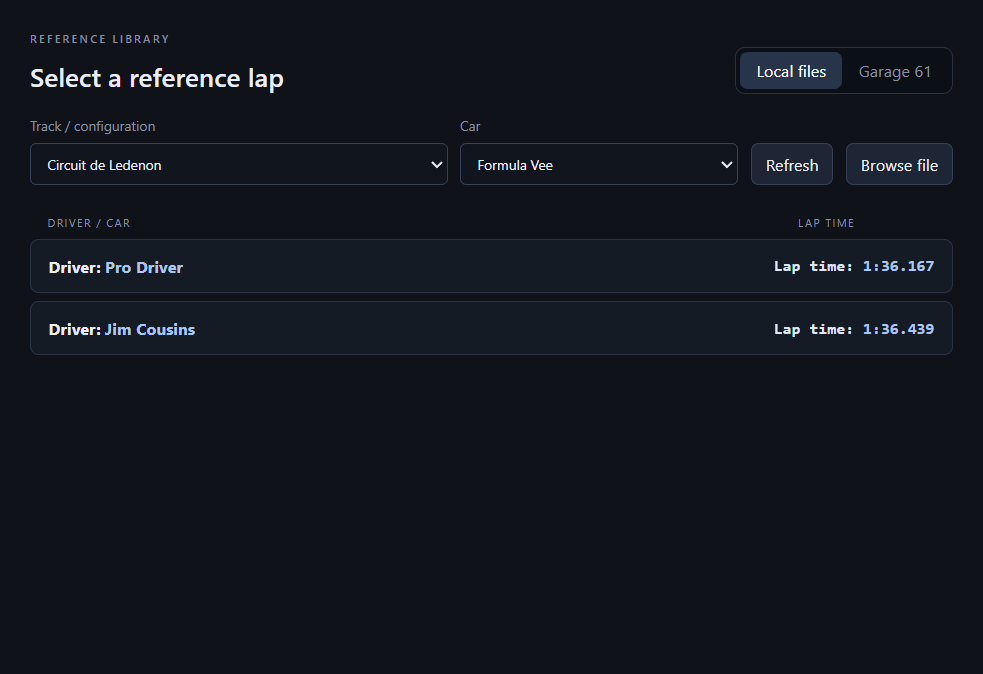Click the REFERENCE LIBRARY label
The image size is (983, 674).
tap(100, 39)
